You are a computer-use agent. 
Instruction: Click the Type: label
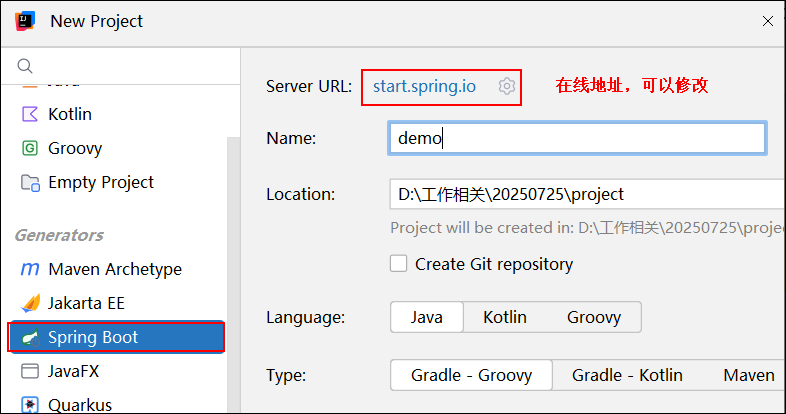click(x=286, y=375)
